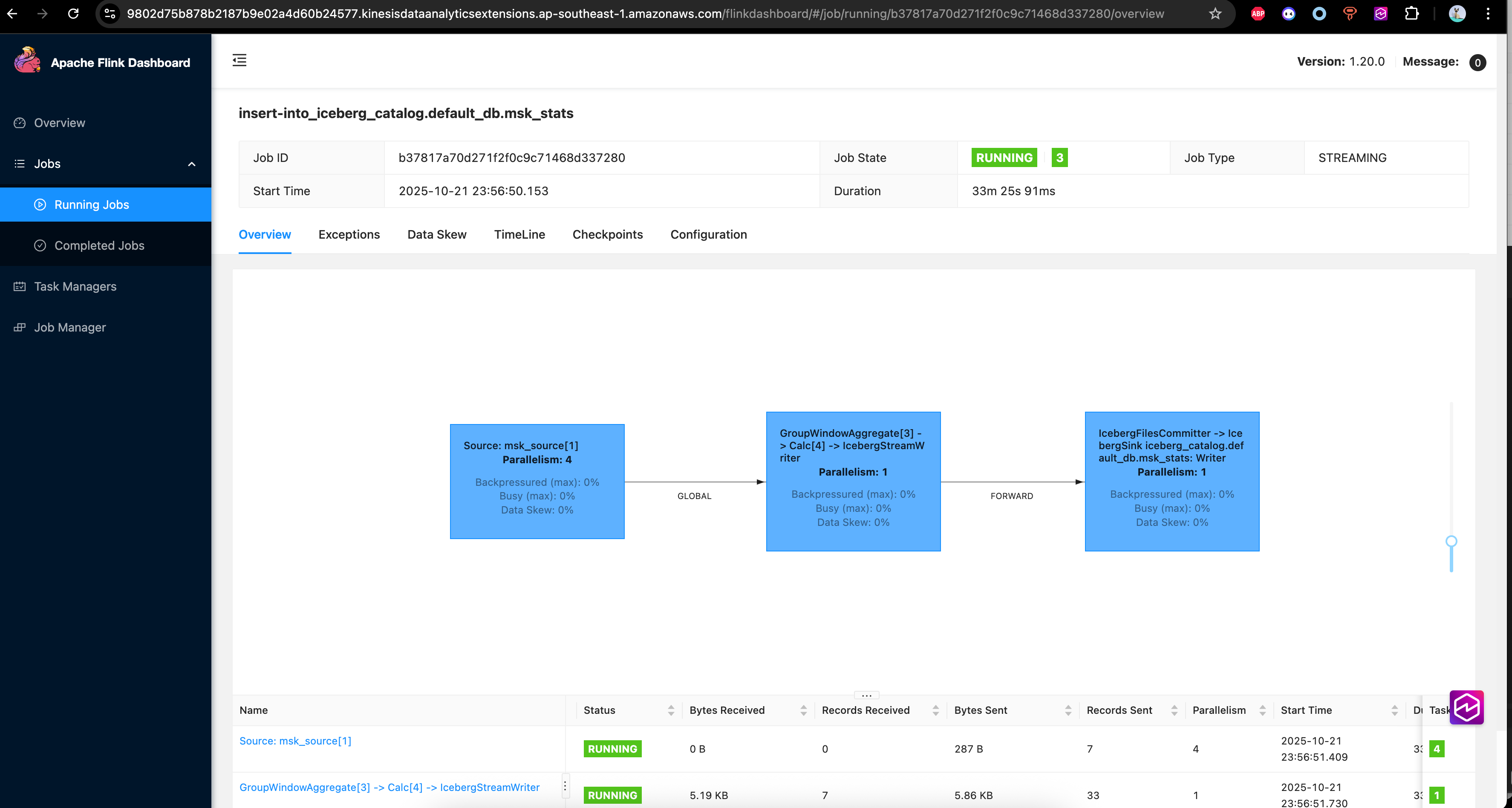Image resolution: width=1512 pixels, height=808 pixels.
Task: Open Overview from sidebar
Action: click(59, 123)
